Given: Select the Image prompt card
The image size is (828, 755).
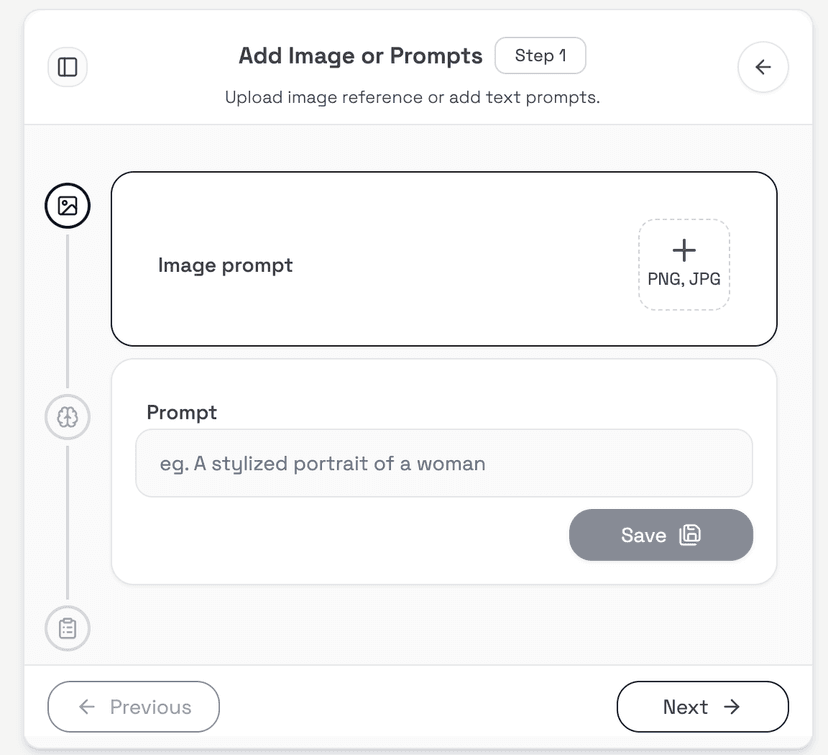Looking at the screenshot, I should pos(444,259).
